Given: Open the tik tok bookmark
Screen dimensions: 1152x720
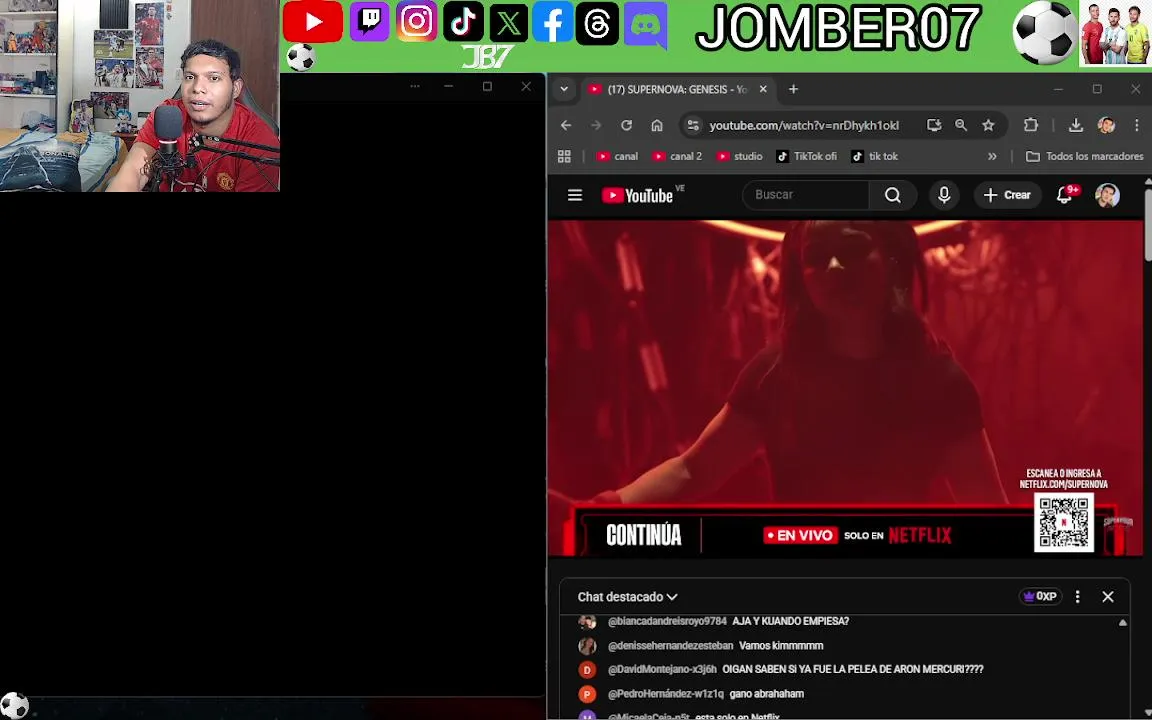Looking at the screenshot, I should coord(874,156).
